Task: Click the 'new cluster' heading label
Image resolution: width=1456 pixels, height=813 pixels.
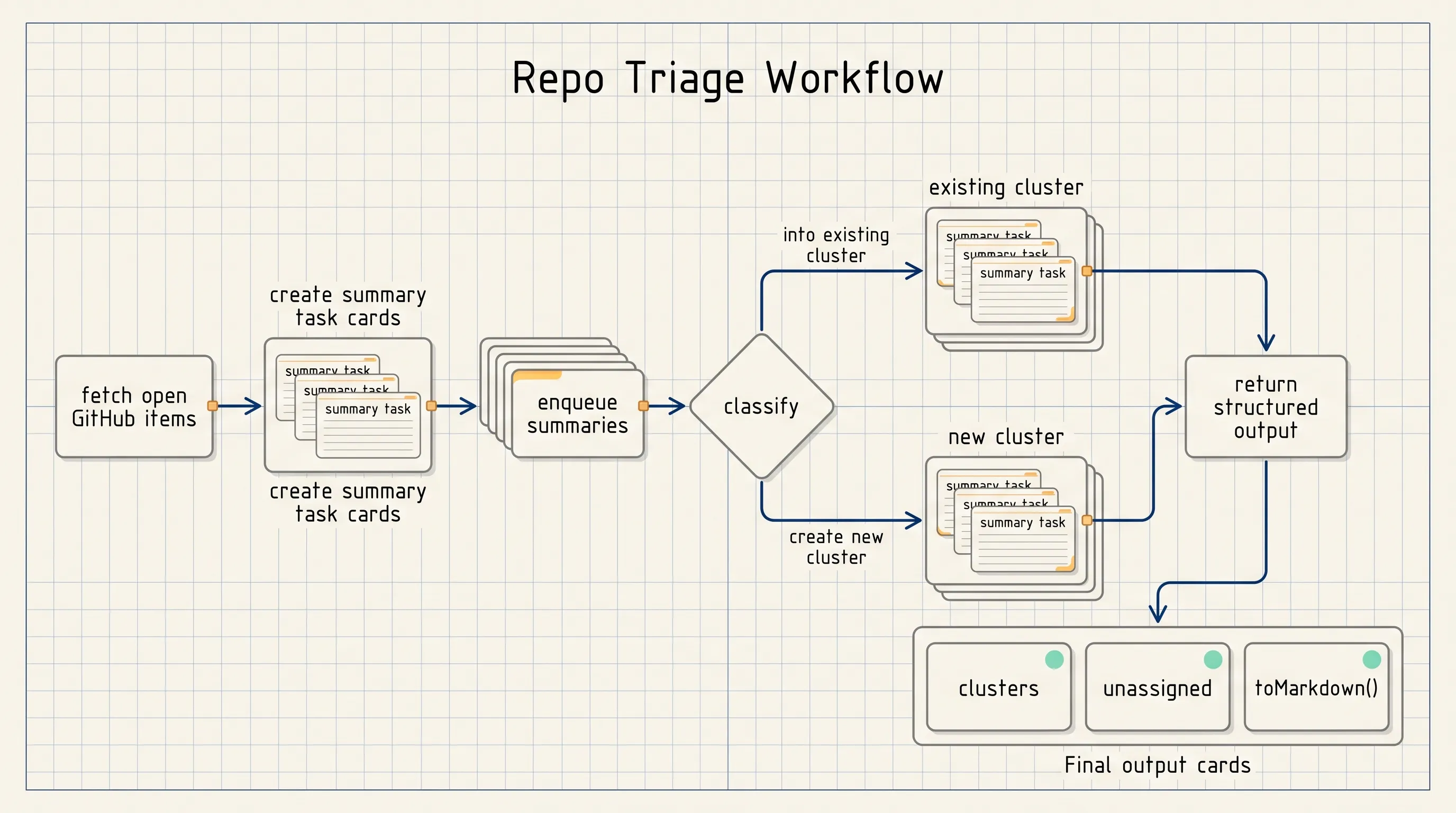Action: pos(1006,437)
